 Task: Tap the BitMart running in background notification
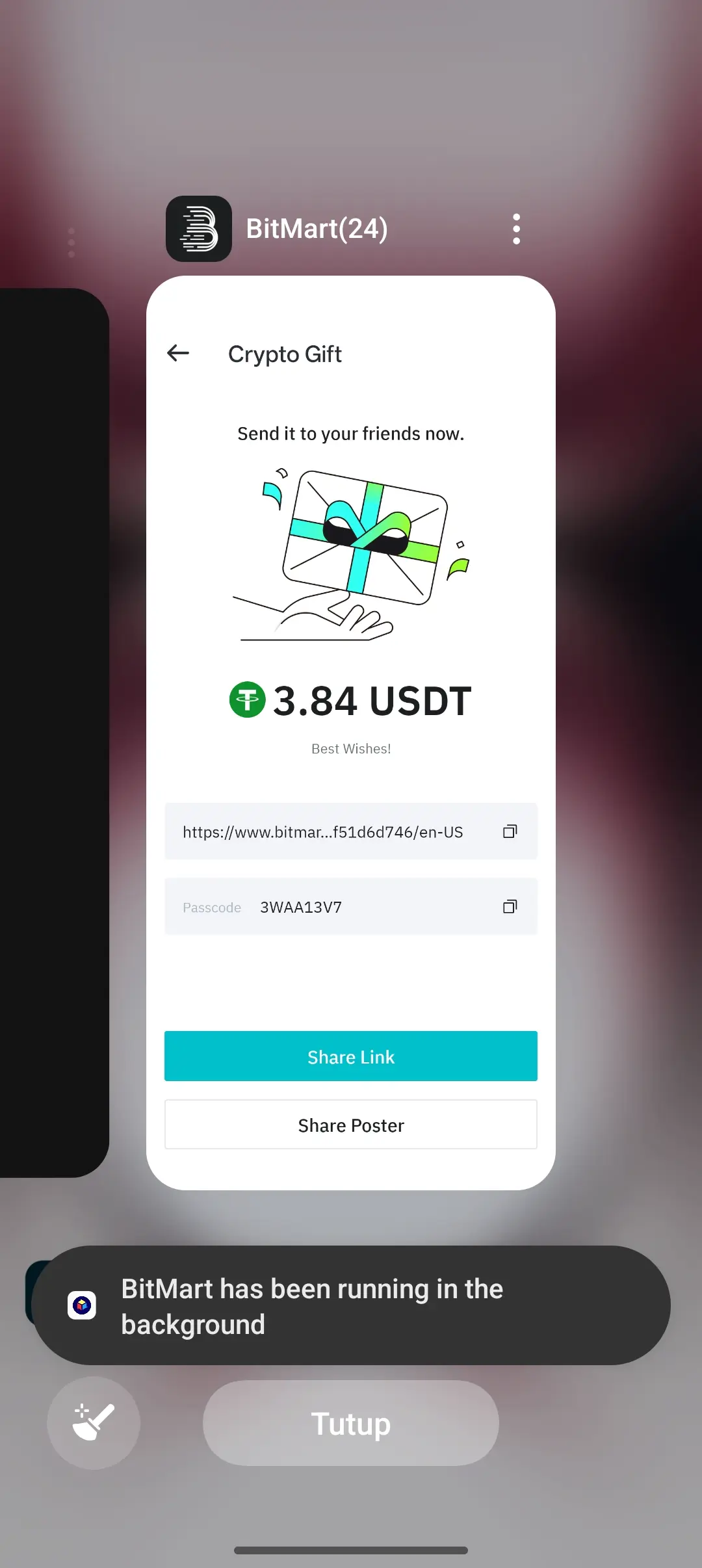[351, 1305]
